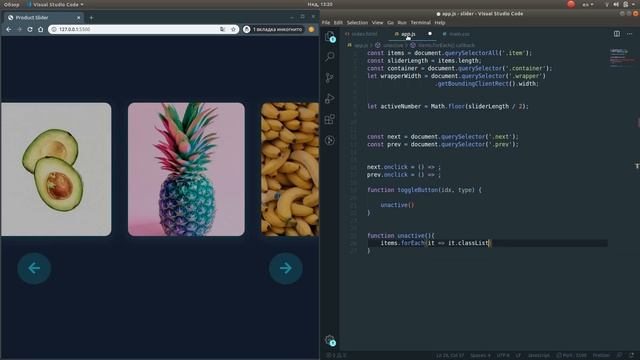This screenshot has width=640, height=360.
Task: Open the notifications bell in the status bar
Action: tap(632, 356)
